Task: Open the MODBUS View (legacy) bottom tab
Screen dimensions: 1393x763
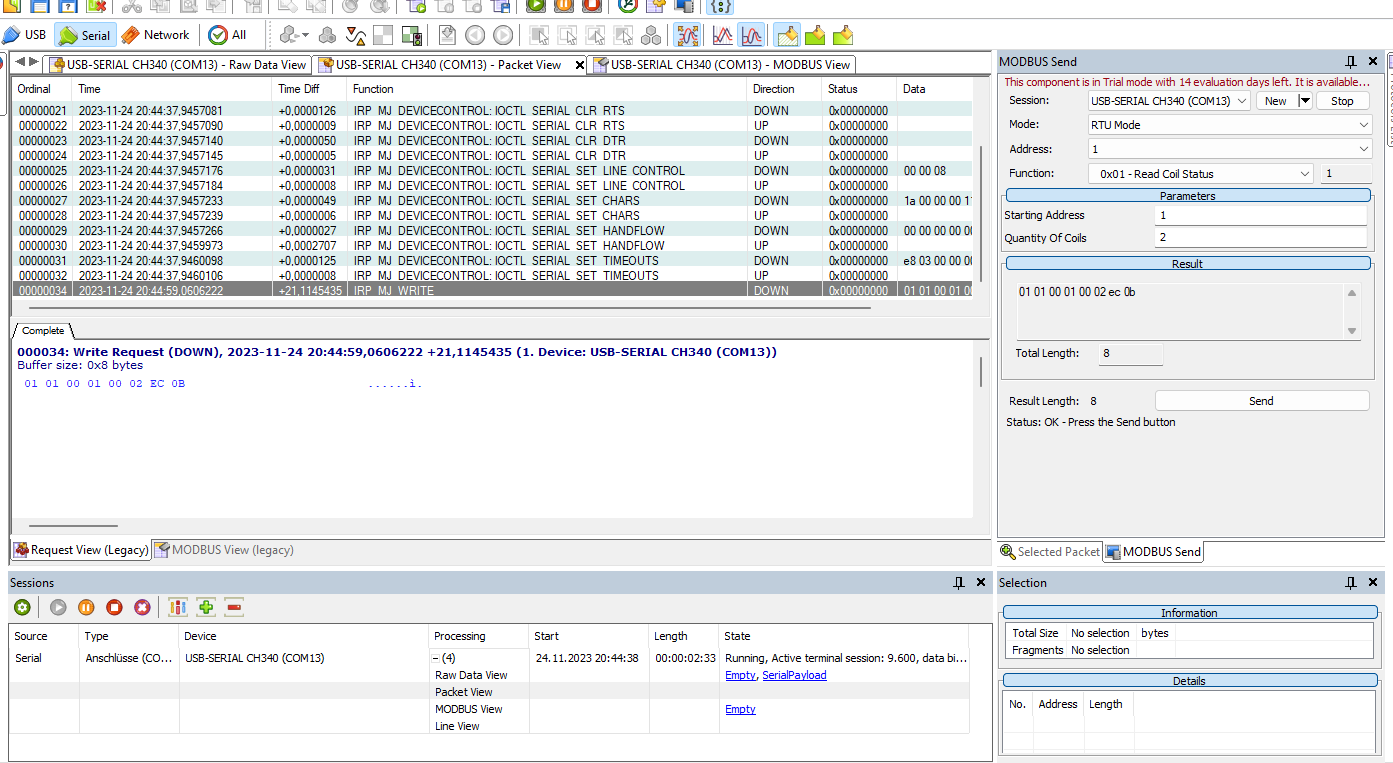Action: (223, 550)
